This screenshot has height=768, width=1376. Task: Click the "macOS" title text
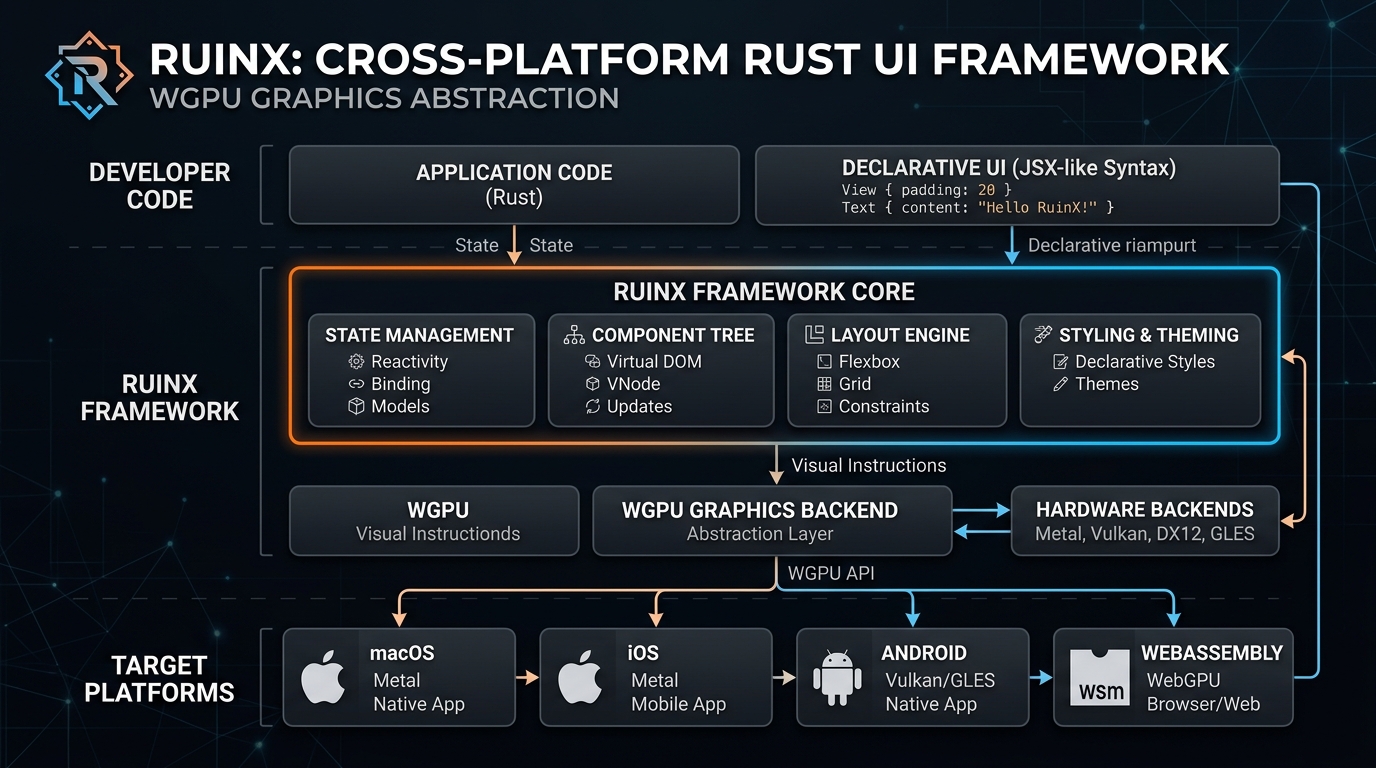click(x=404, y=653)
